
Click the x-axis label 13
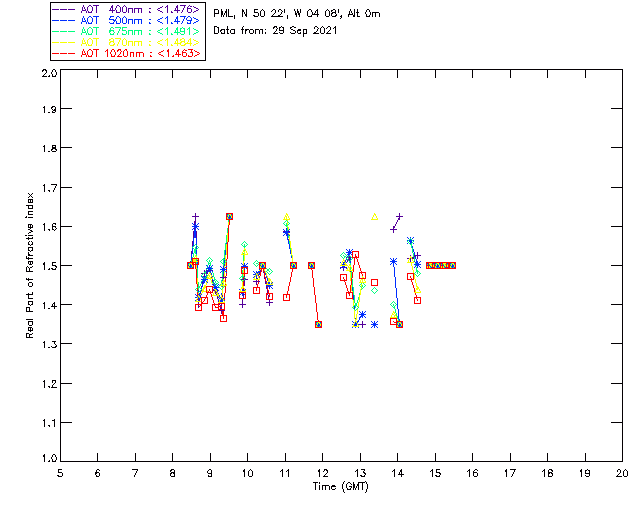pos(360,473)
